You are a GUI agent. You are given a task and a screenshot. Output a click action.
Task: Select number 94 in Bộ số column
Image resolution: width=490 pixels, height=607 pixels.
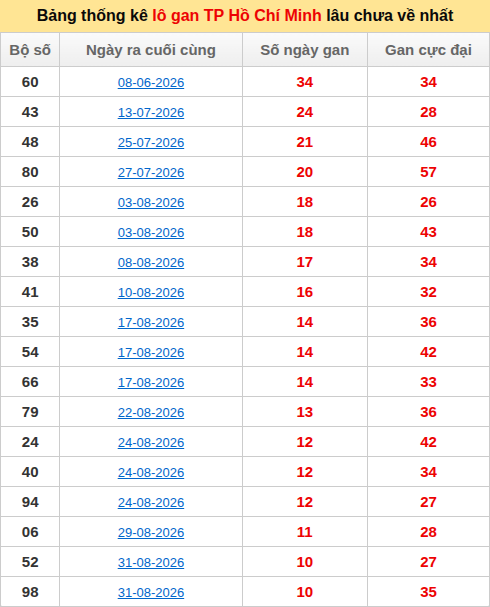30,502
